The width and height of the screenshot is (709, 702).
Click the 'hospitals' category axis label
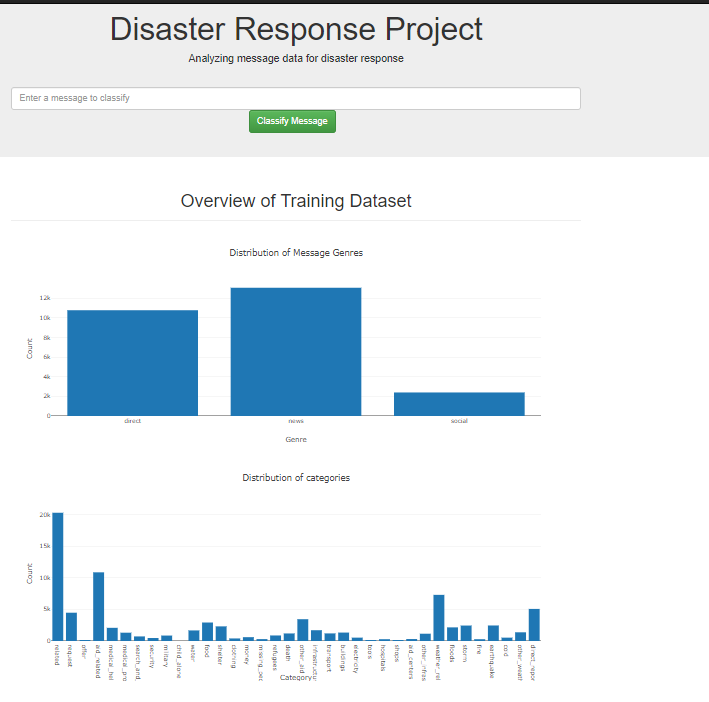383,658
